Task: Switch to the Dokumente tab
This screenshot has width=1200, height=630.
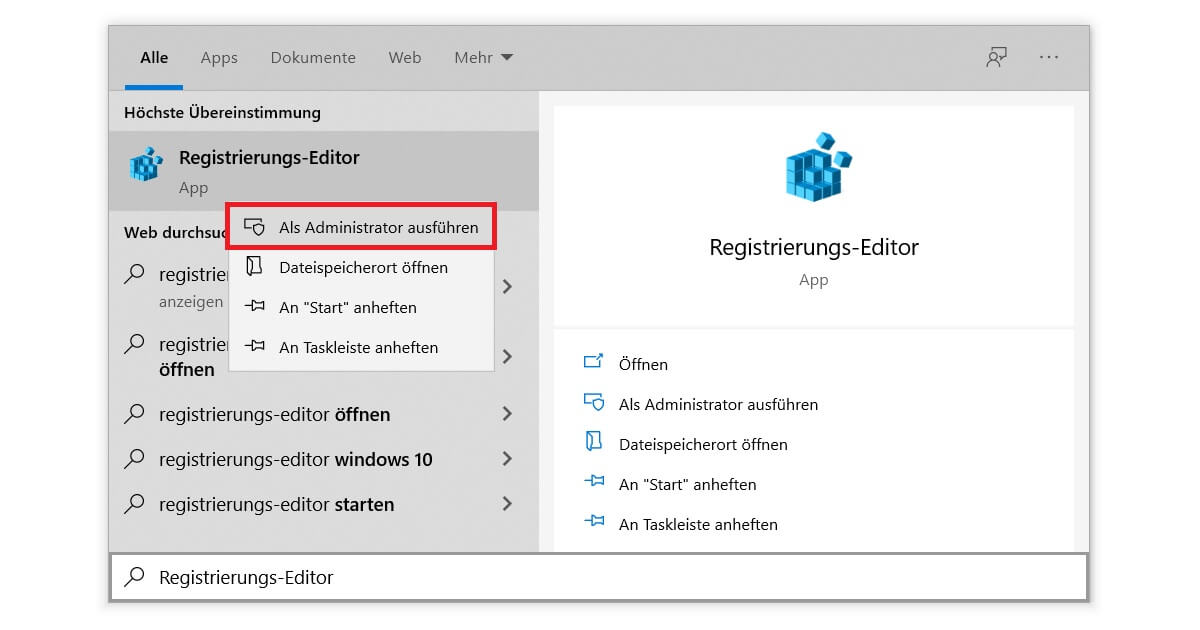Action: coord(313,58)
